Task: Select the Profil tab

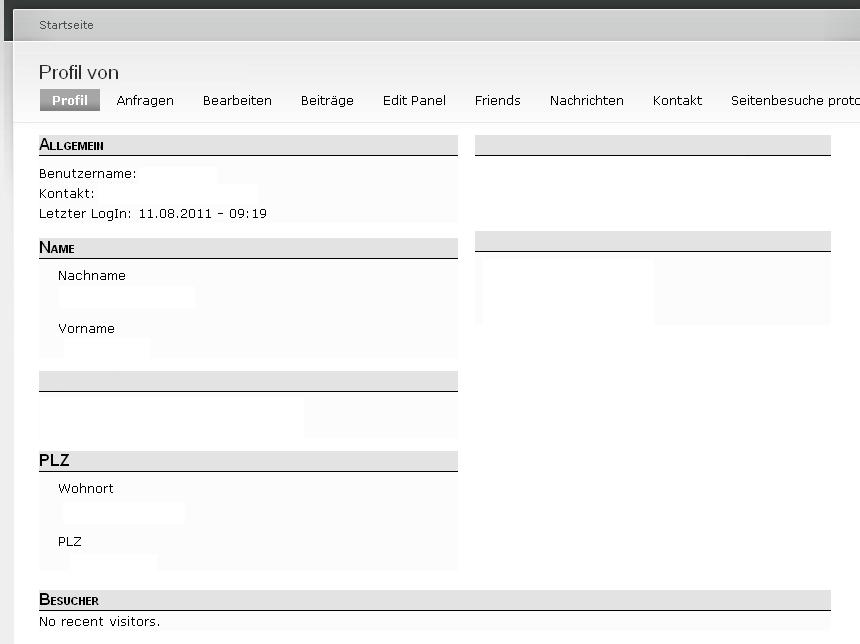Action: [70, 101]
